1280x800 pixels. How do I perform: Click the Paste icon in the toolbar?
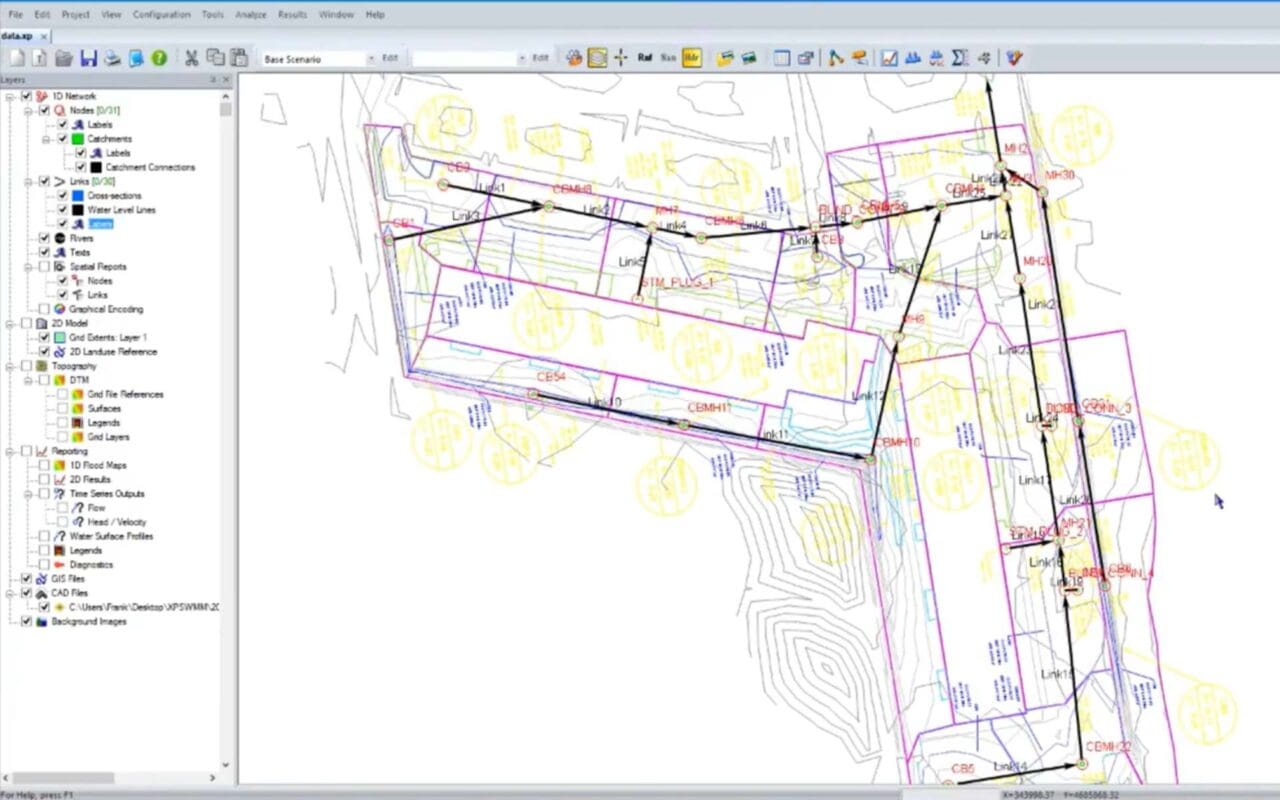pyautogui.click(x=240, y=57)
